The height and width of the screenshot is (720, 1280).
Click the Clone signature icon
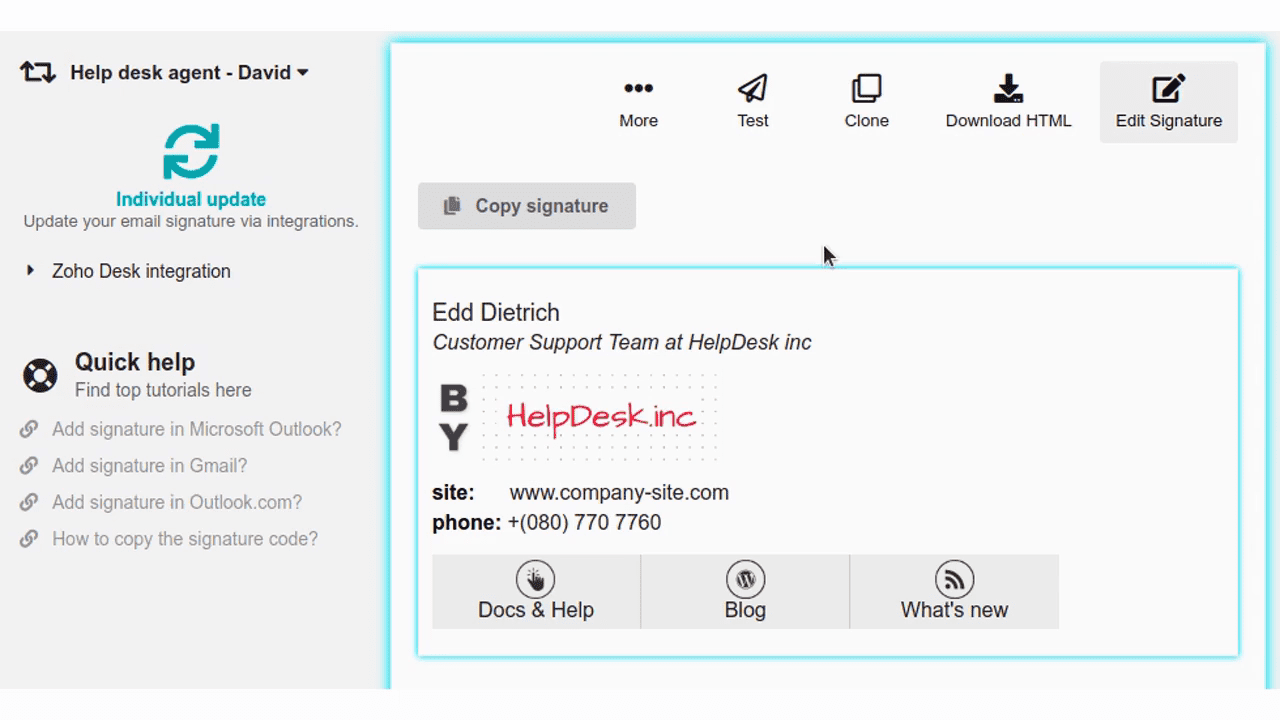[x=866, y=87]
